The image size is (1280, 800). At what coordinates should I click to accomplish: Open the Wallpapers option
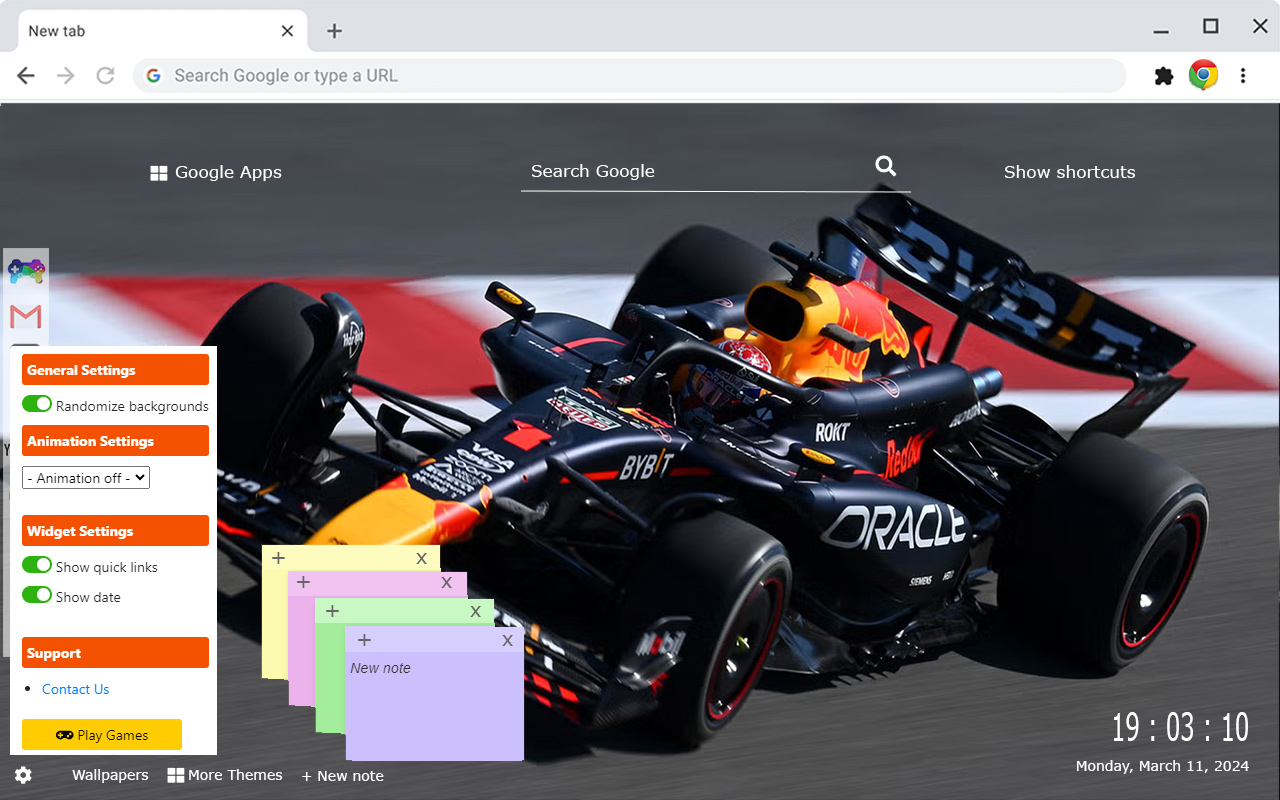pos(110,775)
